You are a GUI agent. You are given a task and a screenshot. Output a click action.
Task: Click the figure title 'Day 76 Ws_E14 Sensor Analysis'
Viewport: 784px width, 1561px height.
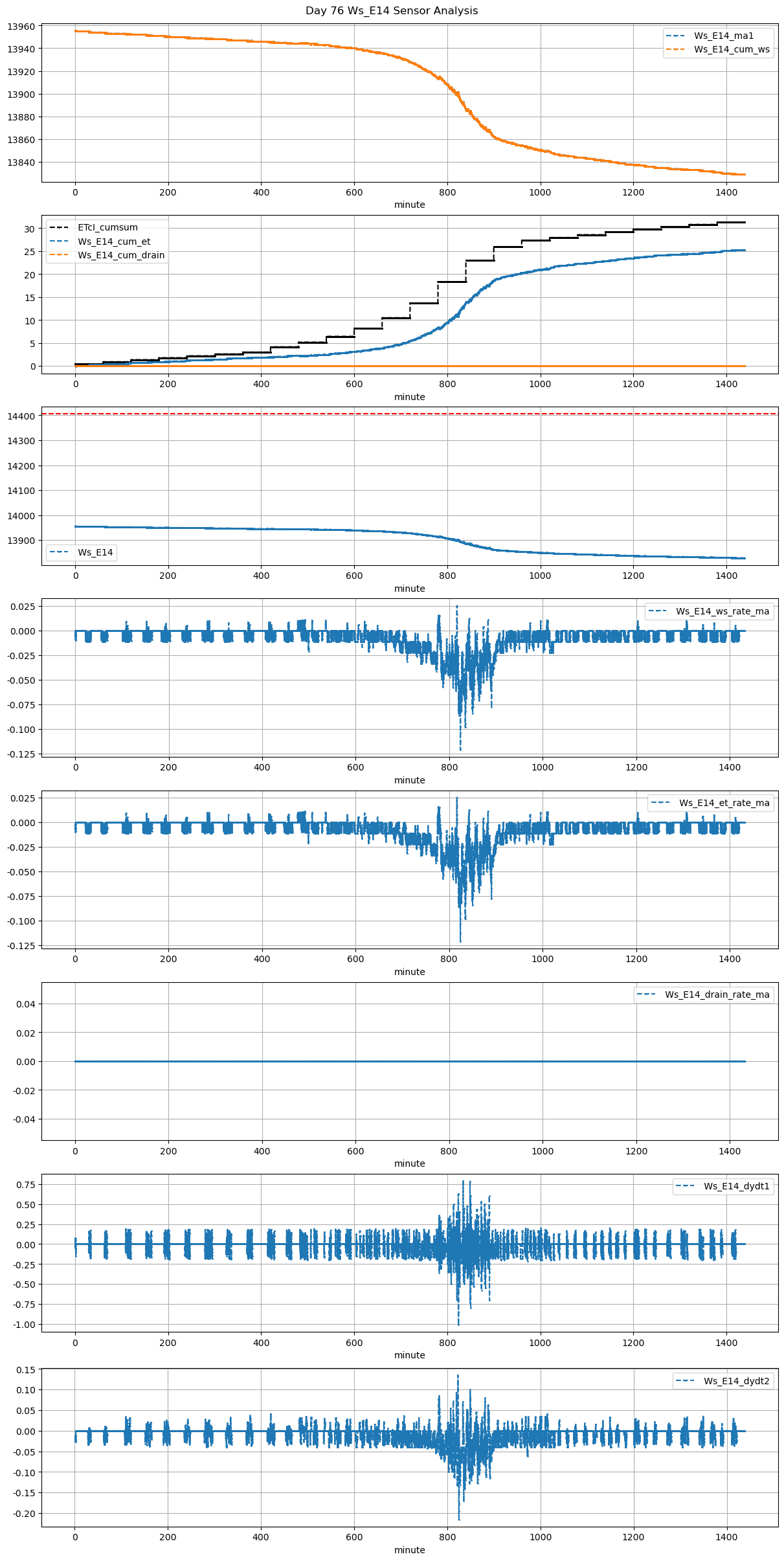pyautogui.click(x=392, y=11)
